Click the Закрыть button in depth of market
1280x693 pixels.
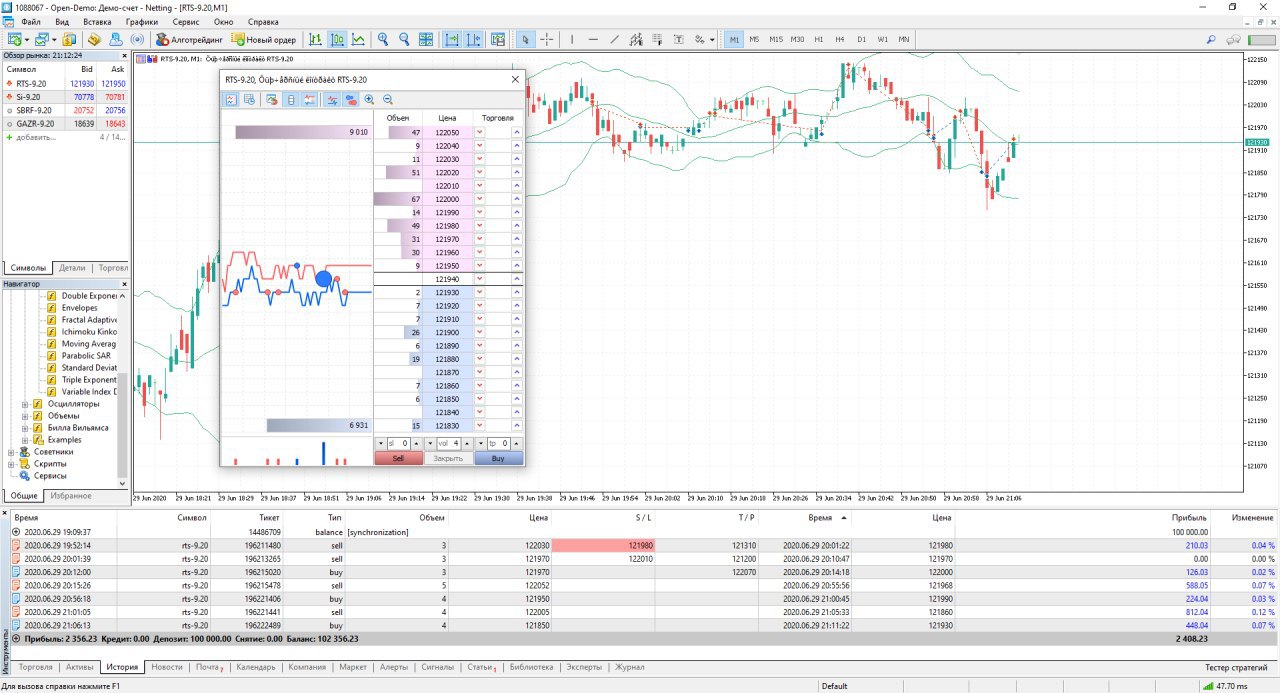coord(448,458)
